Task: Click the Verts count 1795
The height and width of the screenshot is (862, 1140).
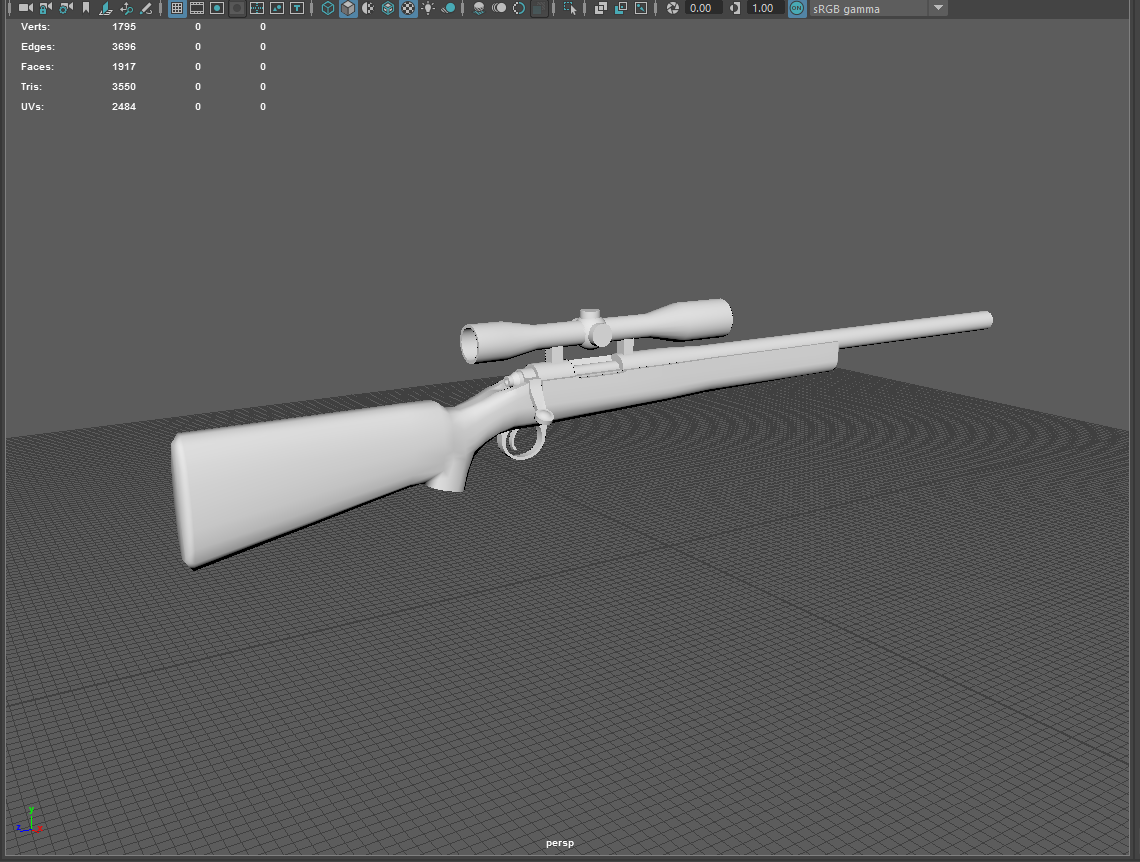Action: [124, 26]
